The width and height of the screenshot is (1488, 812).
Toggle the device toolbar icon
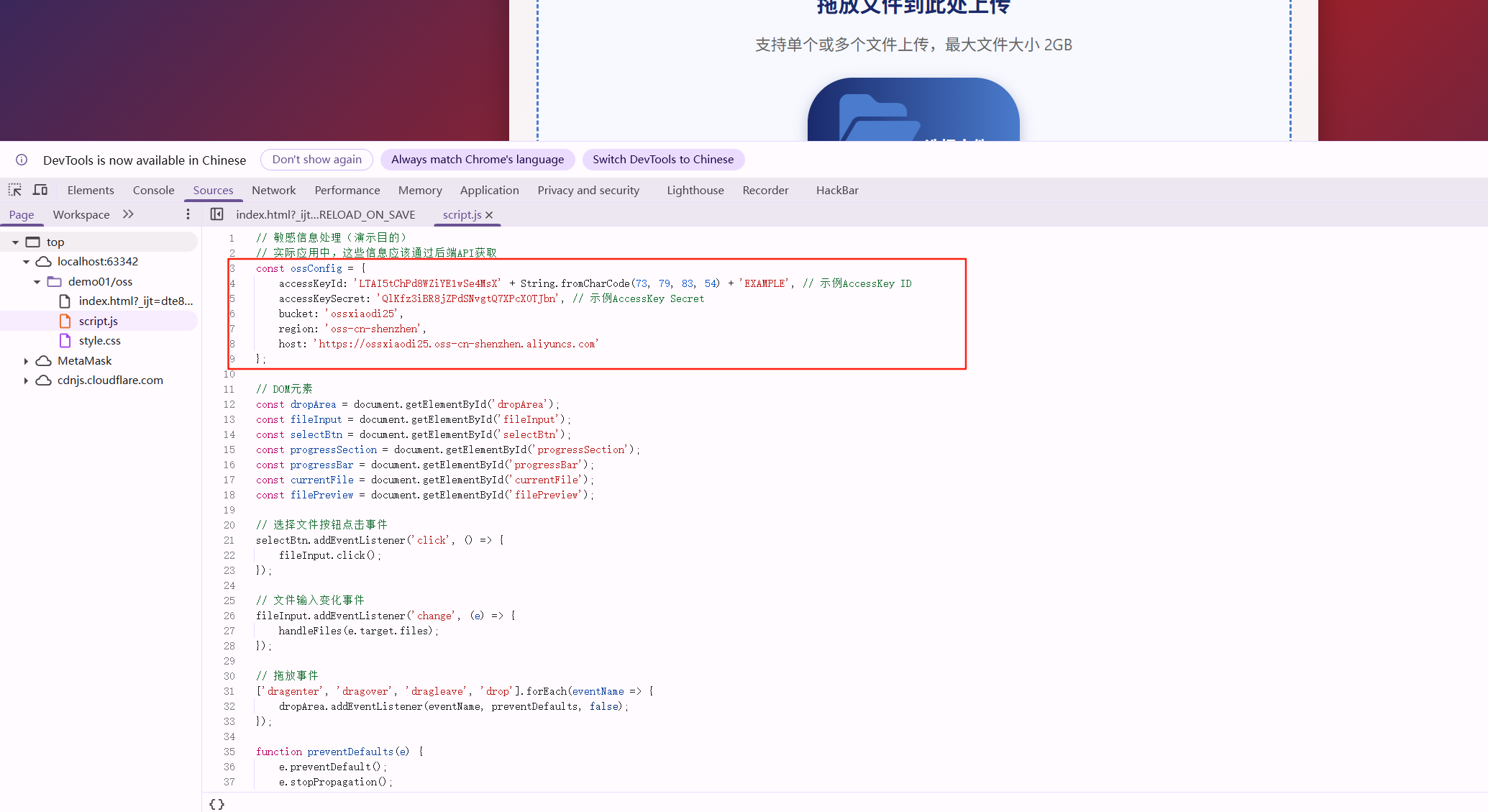pyautogui.click(x=40, y=190)
